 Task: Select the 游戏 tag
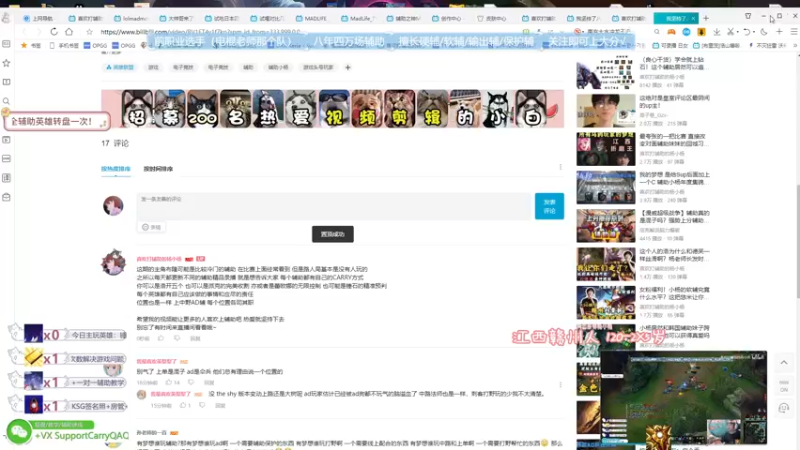153,67
